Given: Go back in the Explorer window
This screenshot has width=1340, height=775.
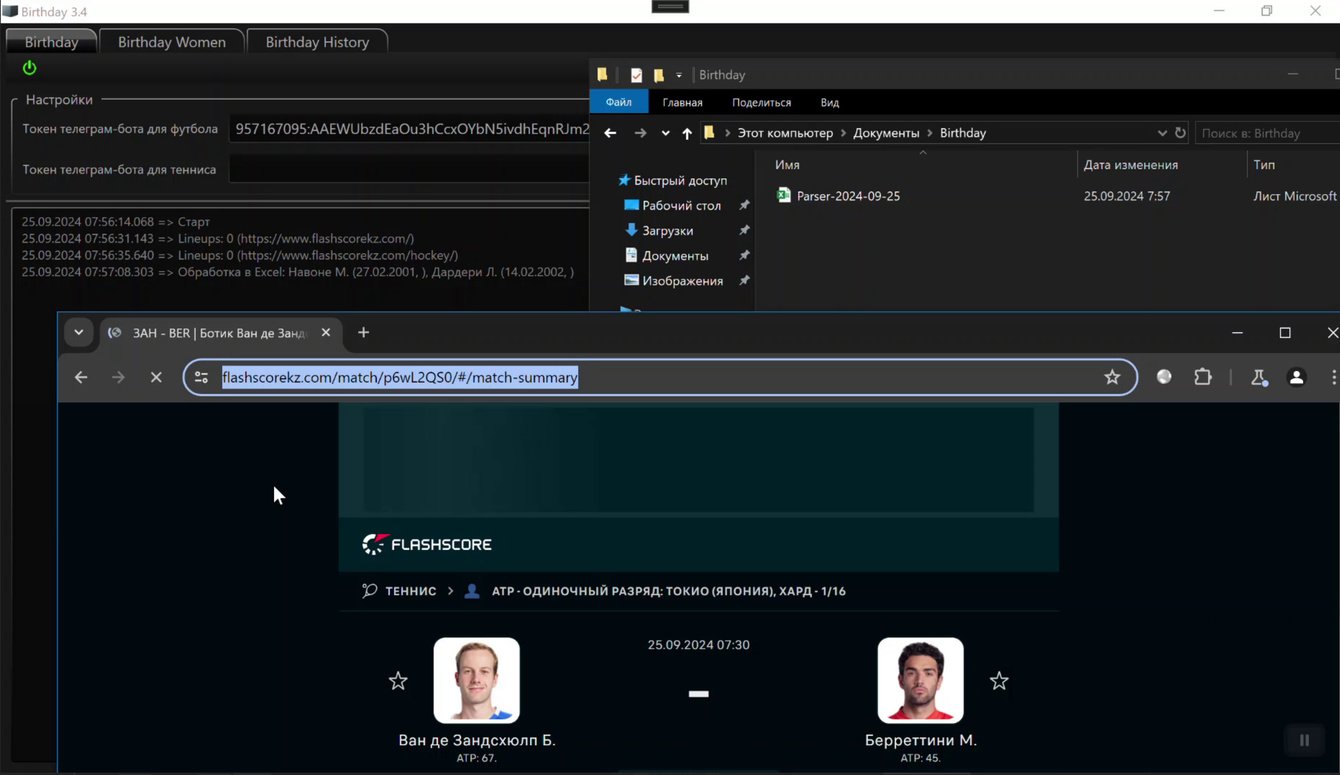Looking at the screenshot, I should pyautogui.click(x=610, y=133).
